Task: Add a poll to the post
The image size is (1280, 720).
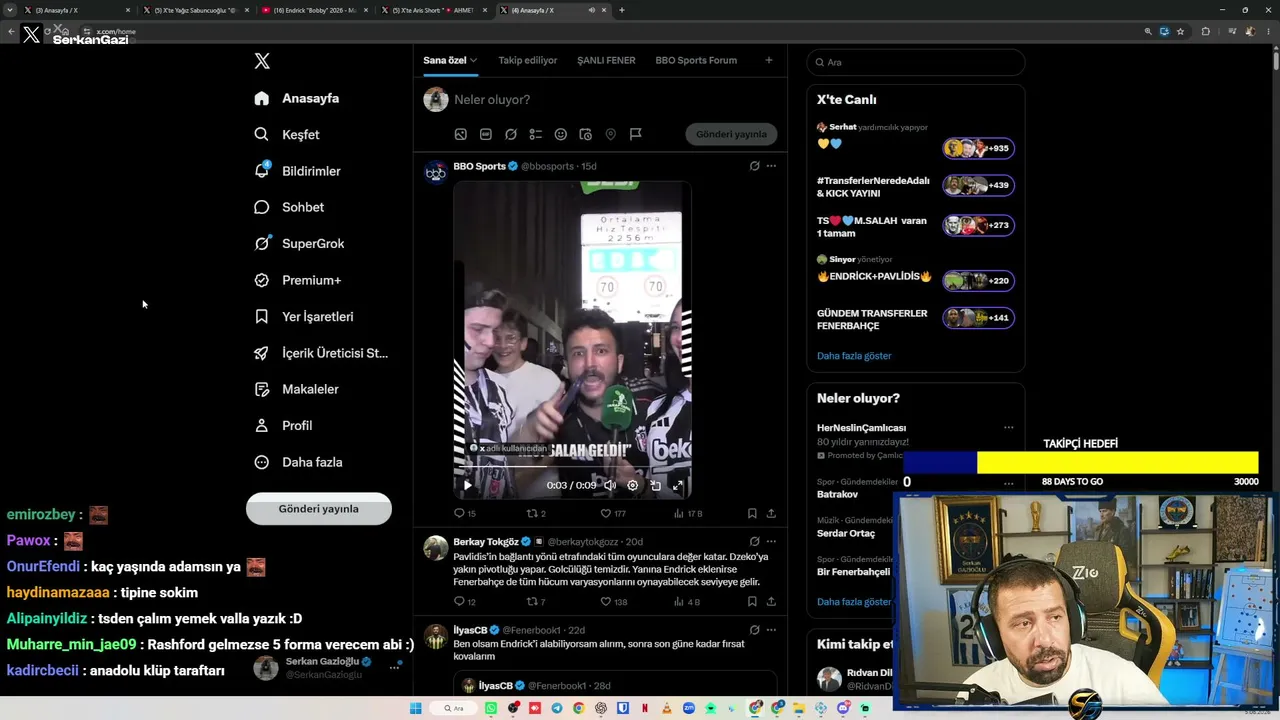Action: click(535, 134)
